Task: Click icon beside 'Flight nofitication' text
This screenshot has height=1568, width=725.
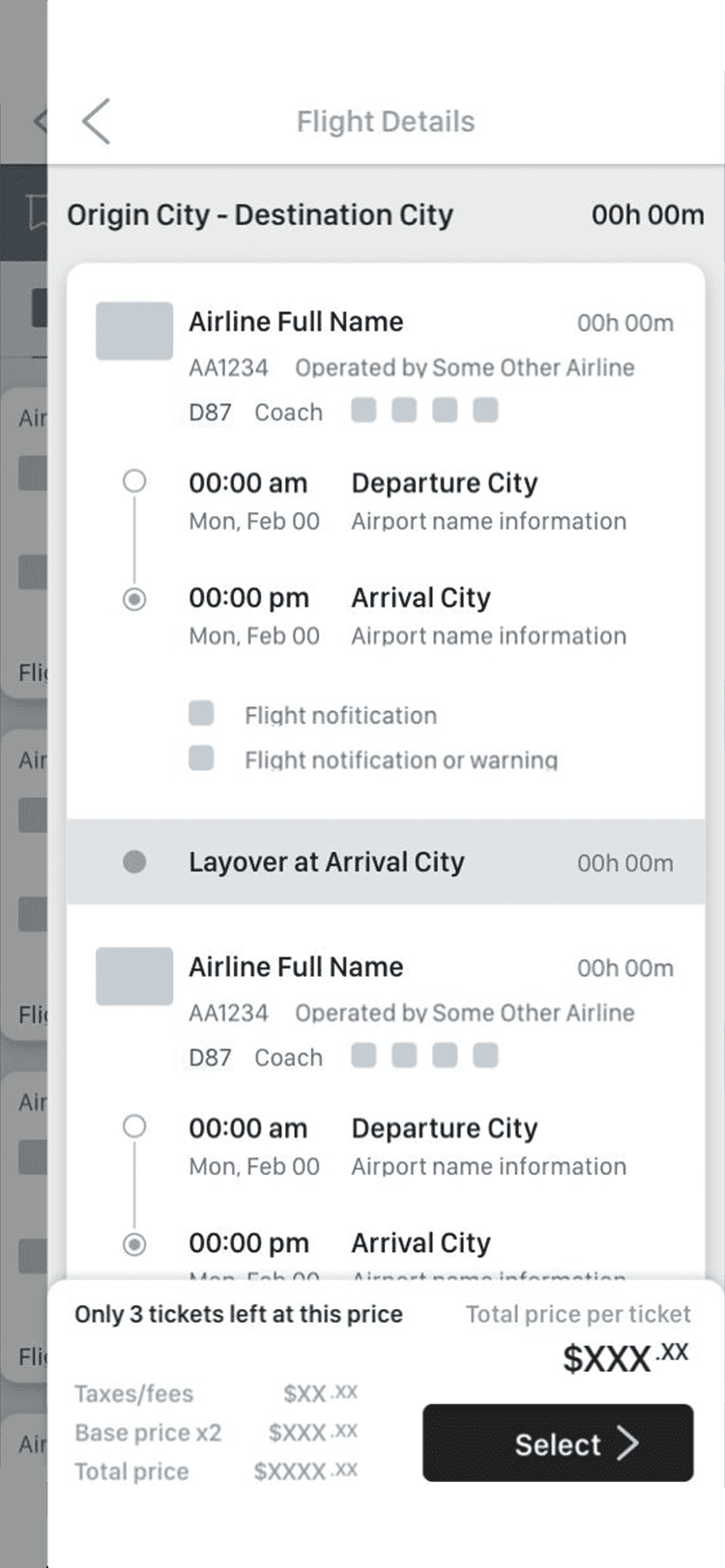Action: point(201,714)
